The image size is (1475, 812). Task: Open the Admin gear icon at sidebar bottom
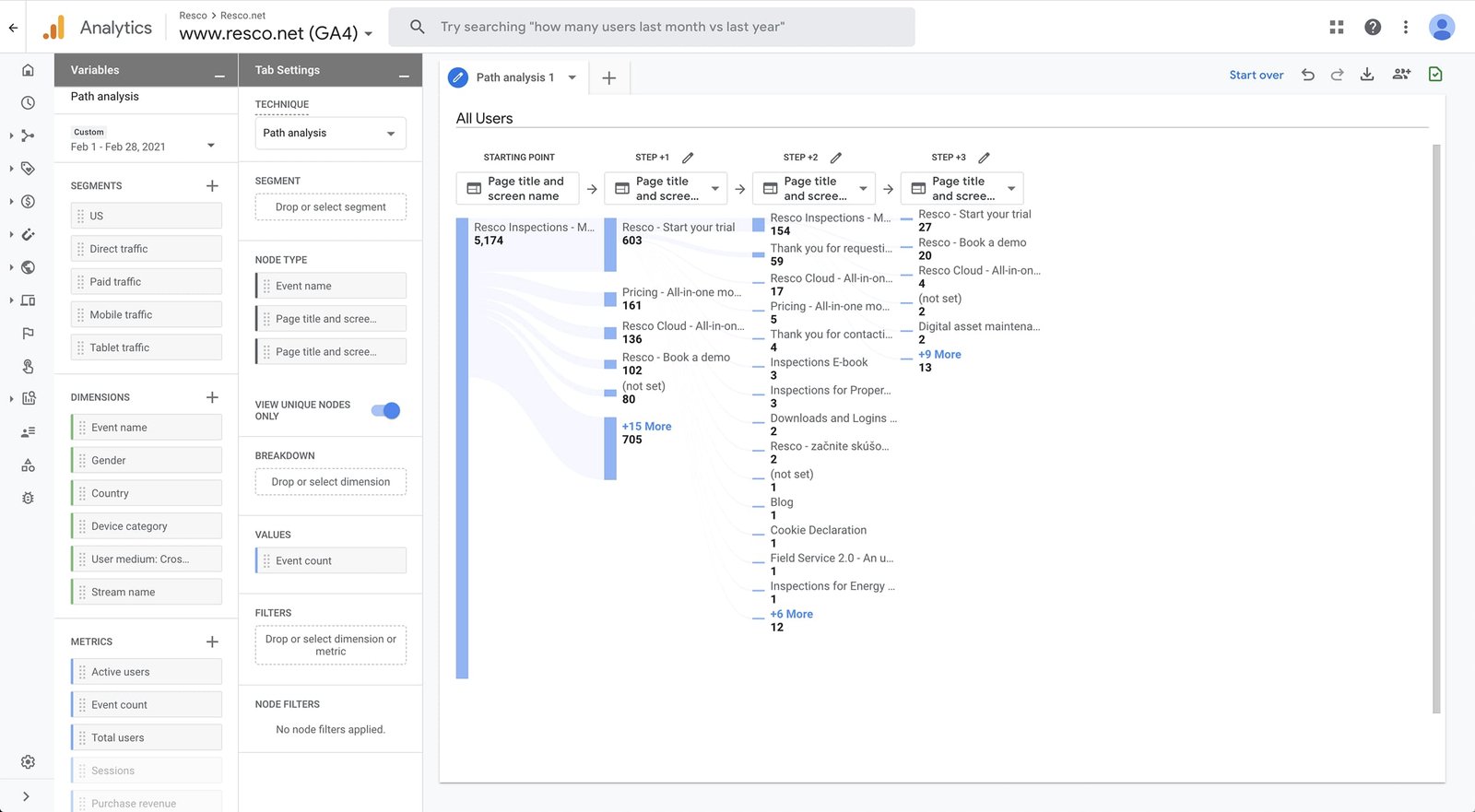pos(28,762)
